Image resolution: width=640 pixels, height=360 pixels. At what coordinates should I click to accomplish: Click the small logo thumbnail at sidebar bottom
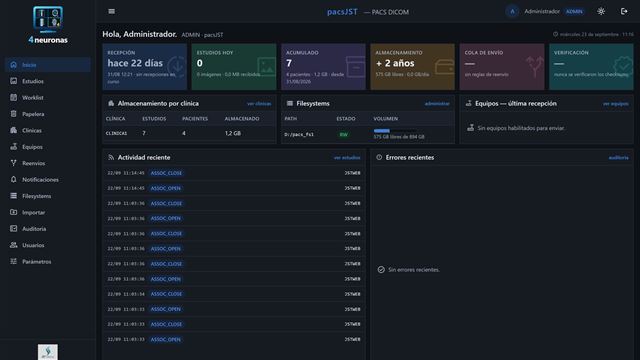[x=48, y=352]
